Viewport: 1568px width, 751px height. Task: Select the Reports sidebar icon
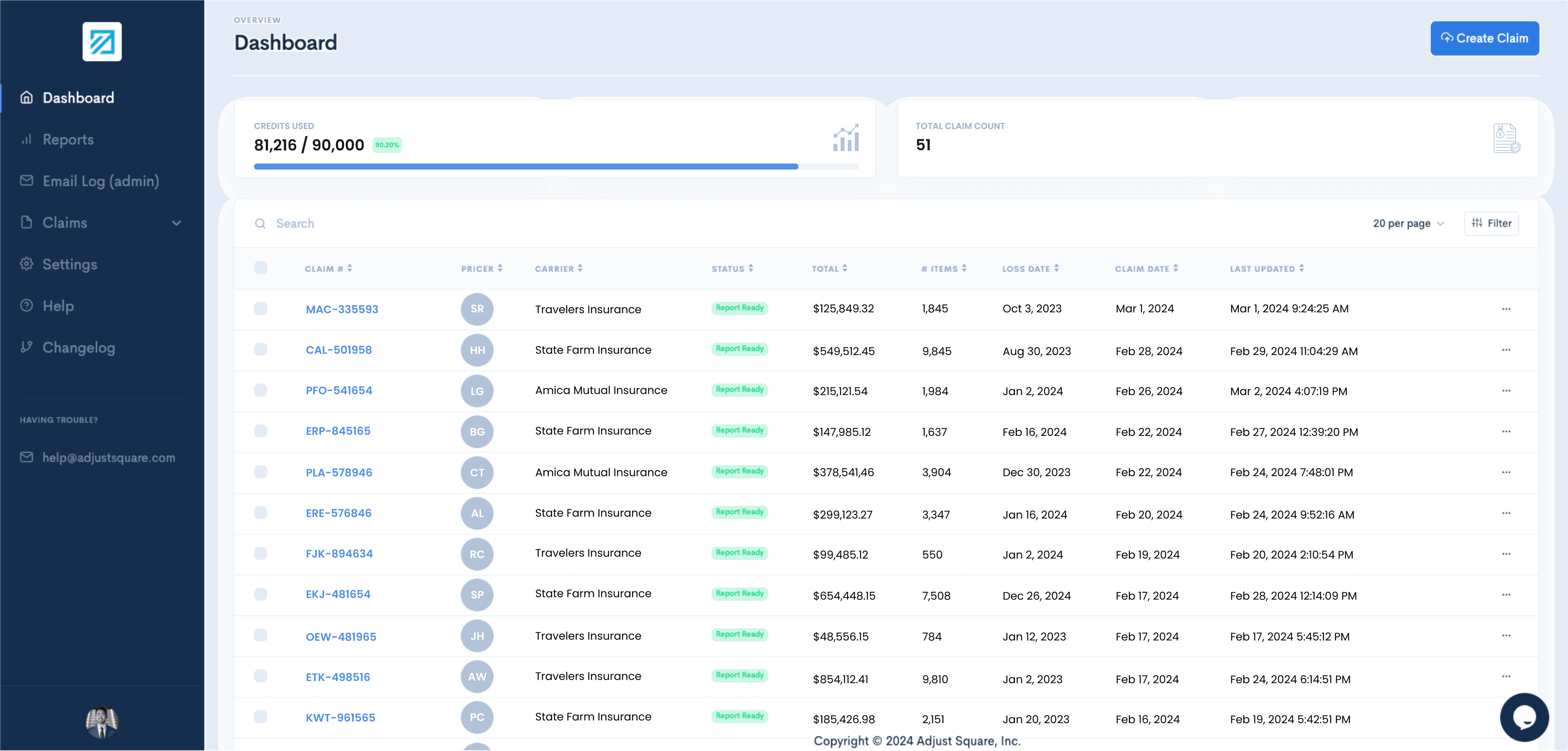point(27,139)
